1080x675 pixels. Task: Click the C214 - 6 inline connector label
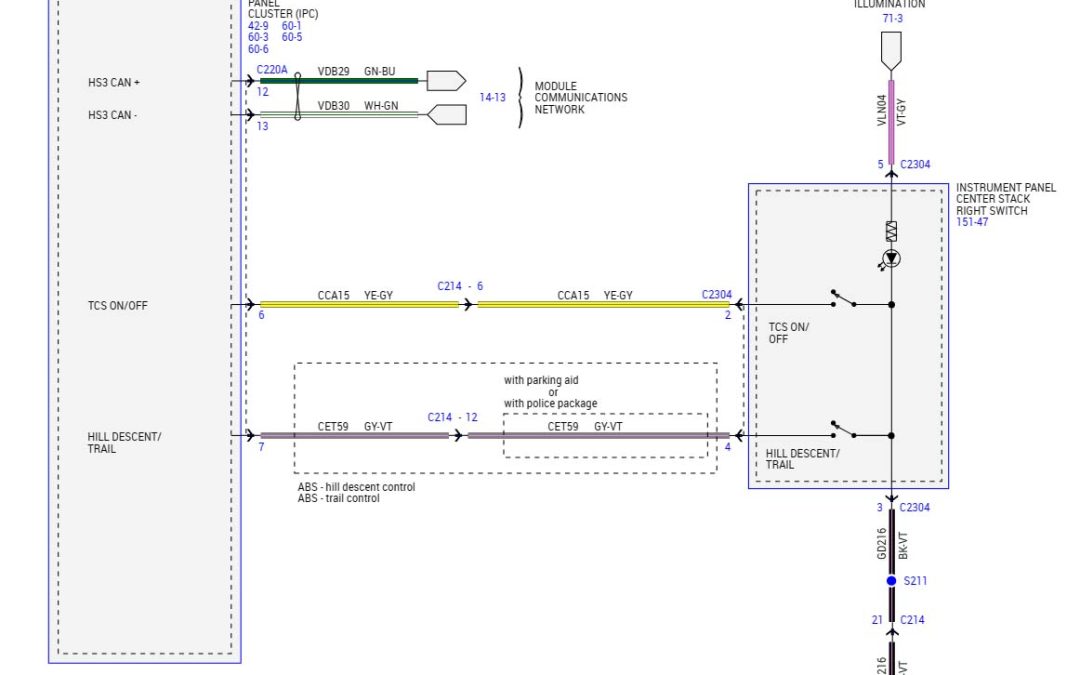(460, 286)
